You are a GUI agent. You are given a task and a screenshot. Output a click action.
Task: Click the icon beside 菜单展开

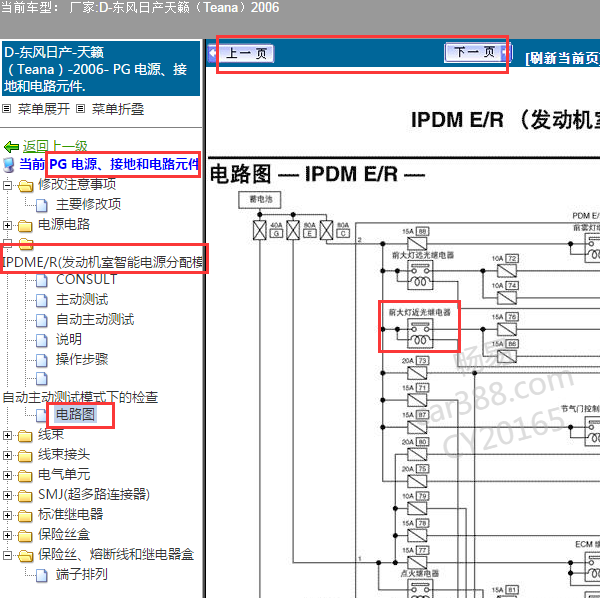click(x=7, y=109)
